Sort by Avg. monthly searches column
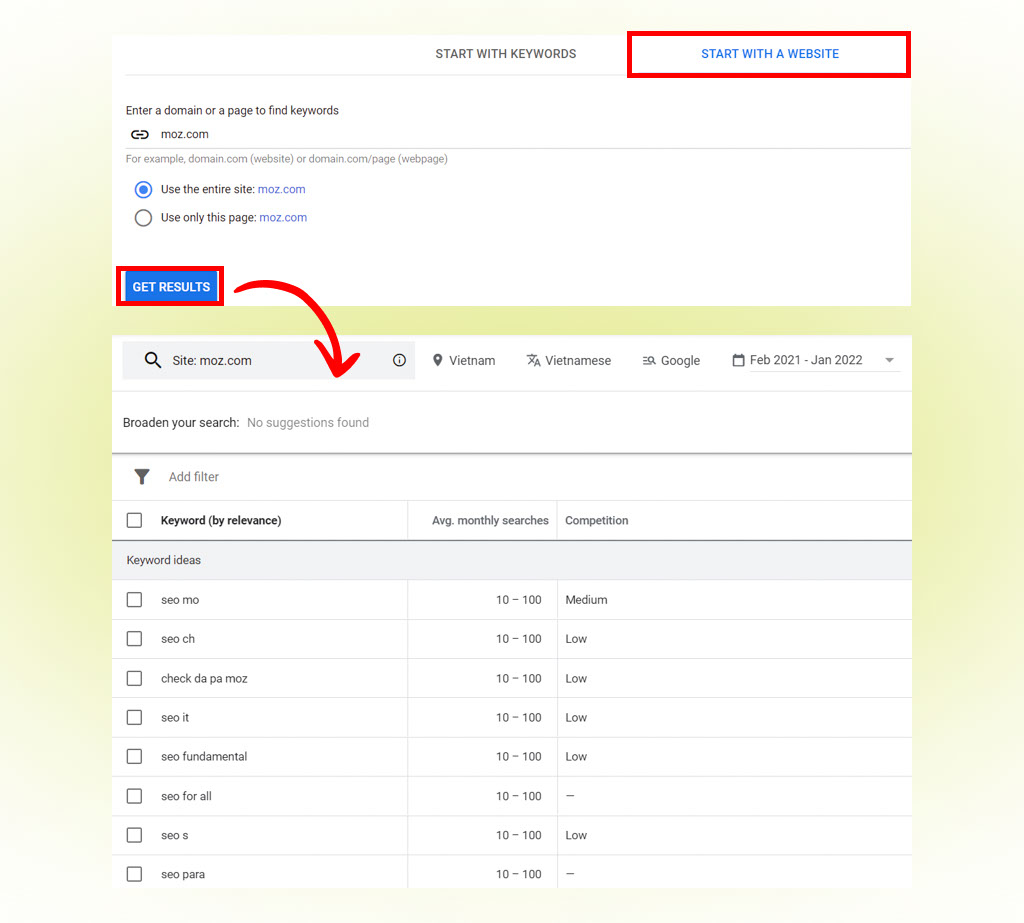 pos(490,521)
